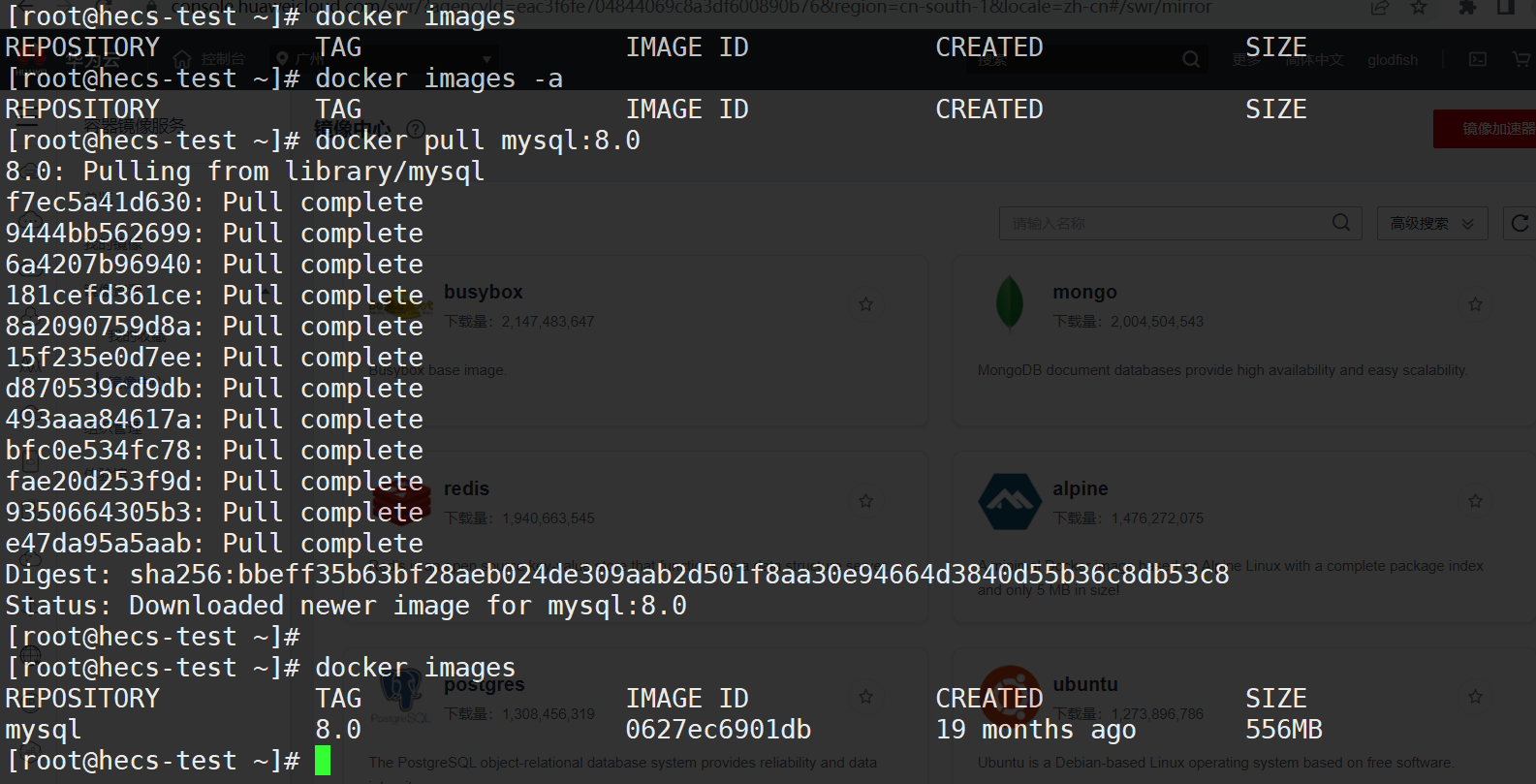Open the mongo image title link
Viewport: 1536px width, 784px height.
(x=1084, y=292)
